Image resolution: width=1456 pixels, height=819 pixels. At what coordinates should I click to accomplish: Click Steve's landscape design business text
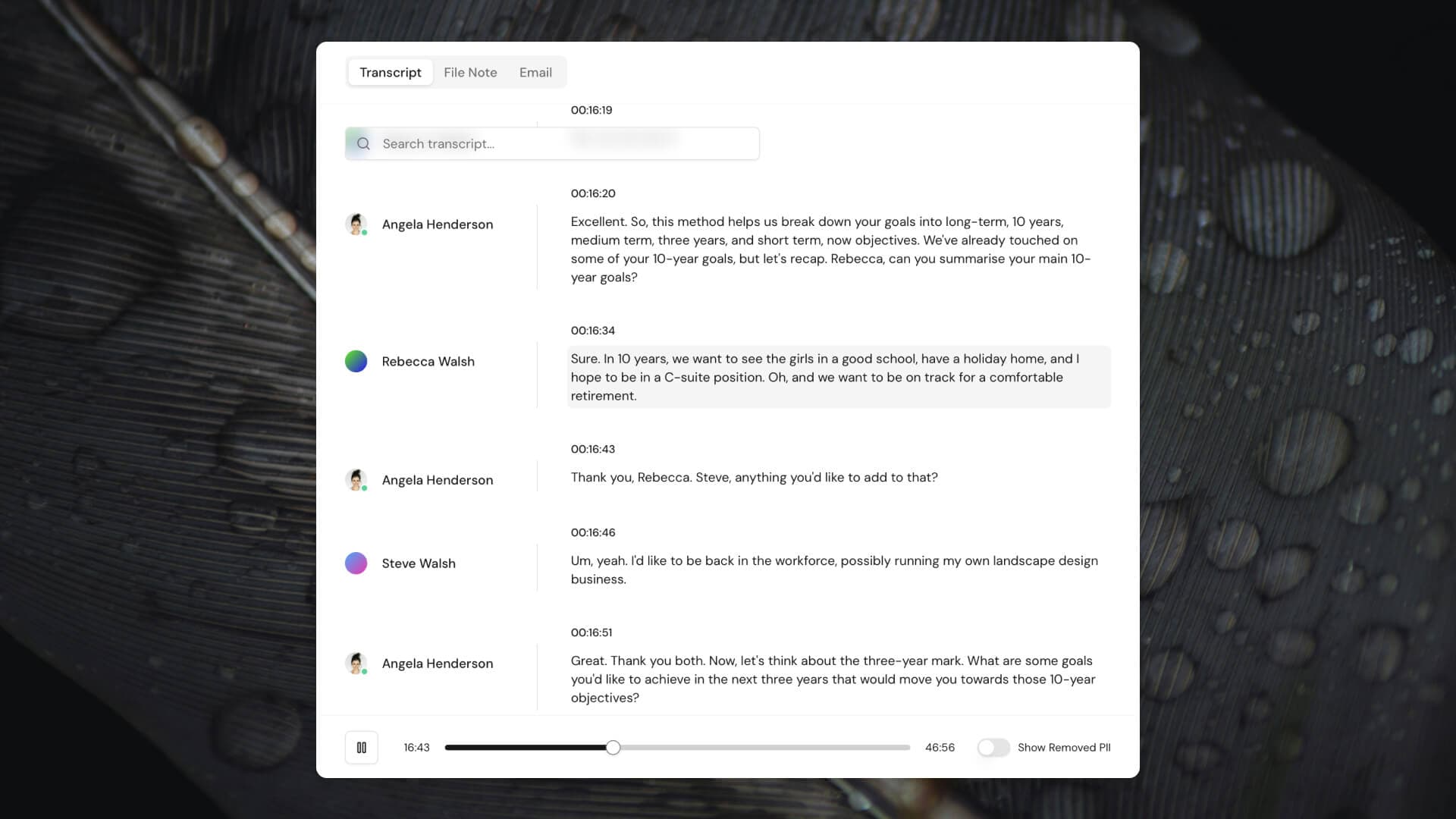tap(834, 570)
